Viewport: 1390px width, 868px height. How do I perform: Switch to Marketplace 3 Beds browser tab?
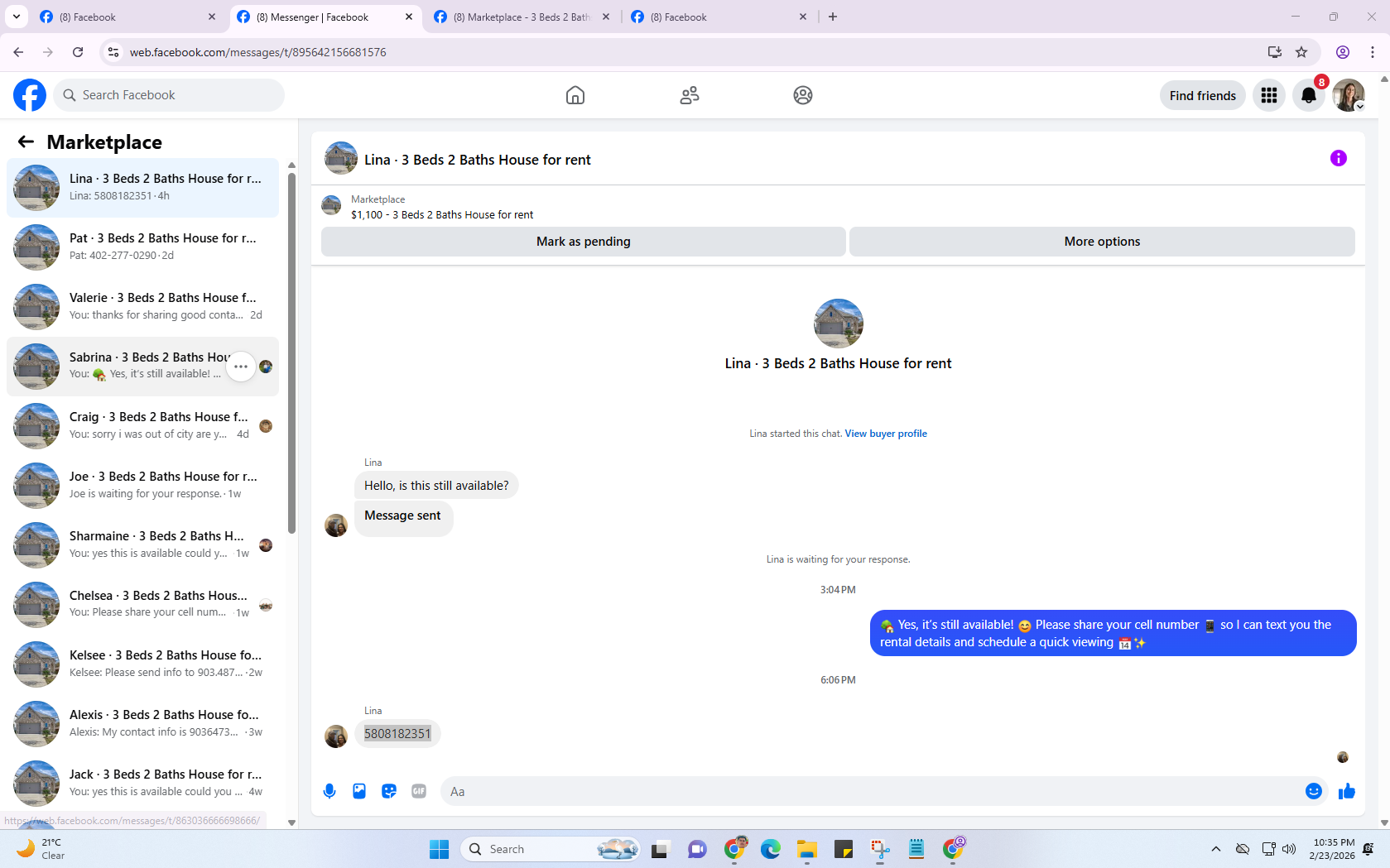(x=522, y=17)
